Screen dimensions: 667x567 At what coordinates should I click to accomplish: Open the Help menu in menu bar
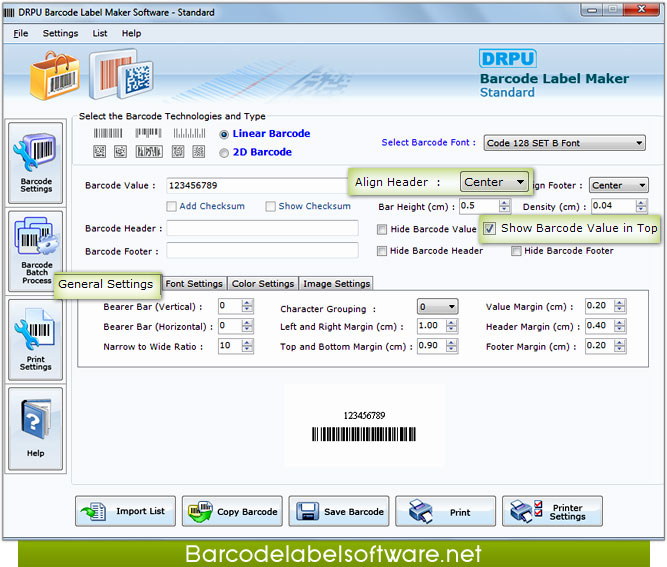[131, 33]
